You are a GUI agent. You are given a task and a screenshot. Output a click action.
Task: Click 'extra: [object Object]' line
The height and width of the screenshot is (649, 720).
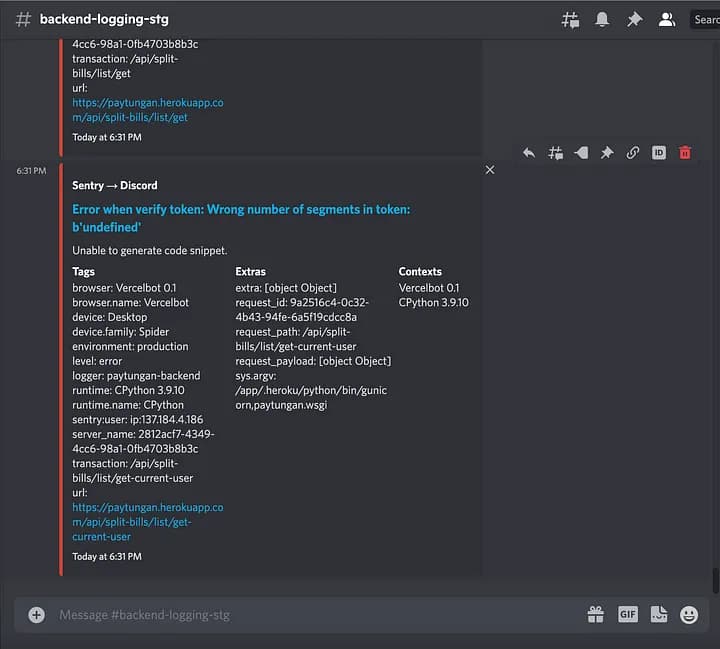click(x=286, y=288)
